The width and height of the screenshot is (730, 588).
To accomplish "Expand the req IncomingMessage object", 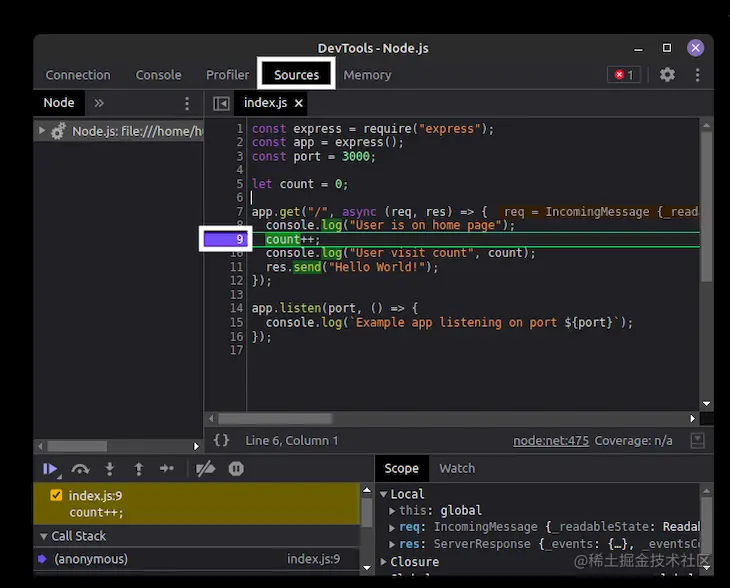I will tap(392, 527).
